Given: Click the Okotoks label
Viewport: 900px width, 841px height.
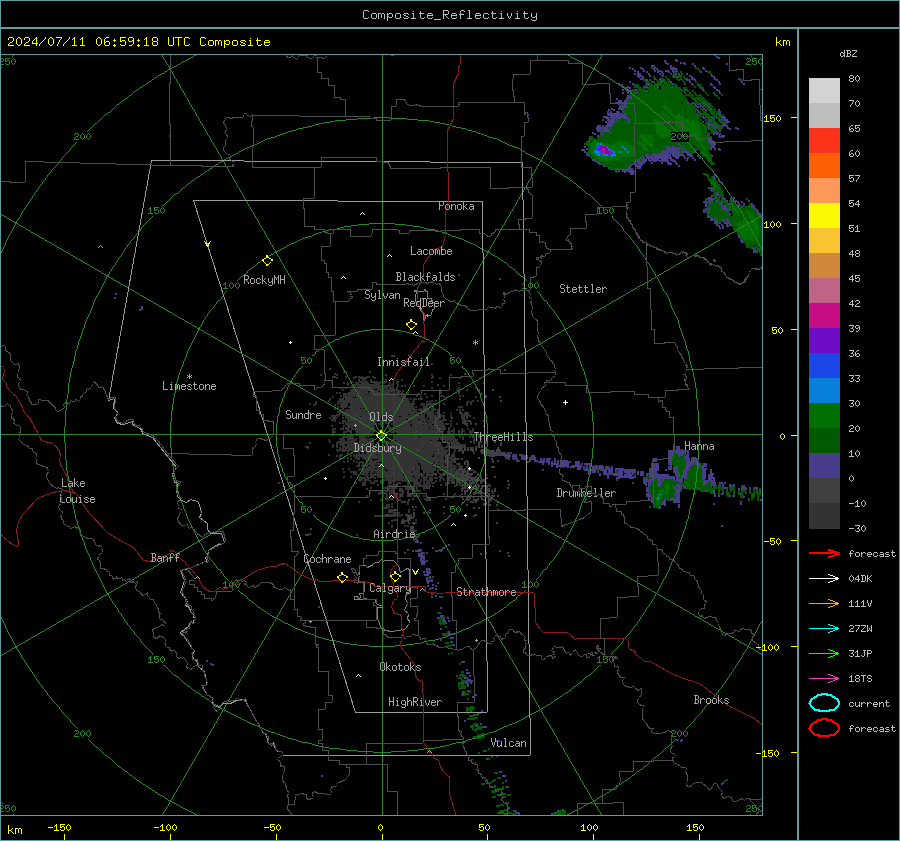Looking at the screenshot, I should [400, 667].
